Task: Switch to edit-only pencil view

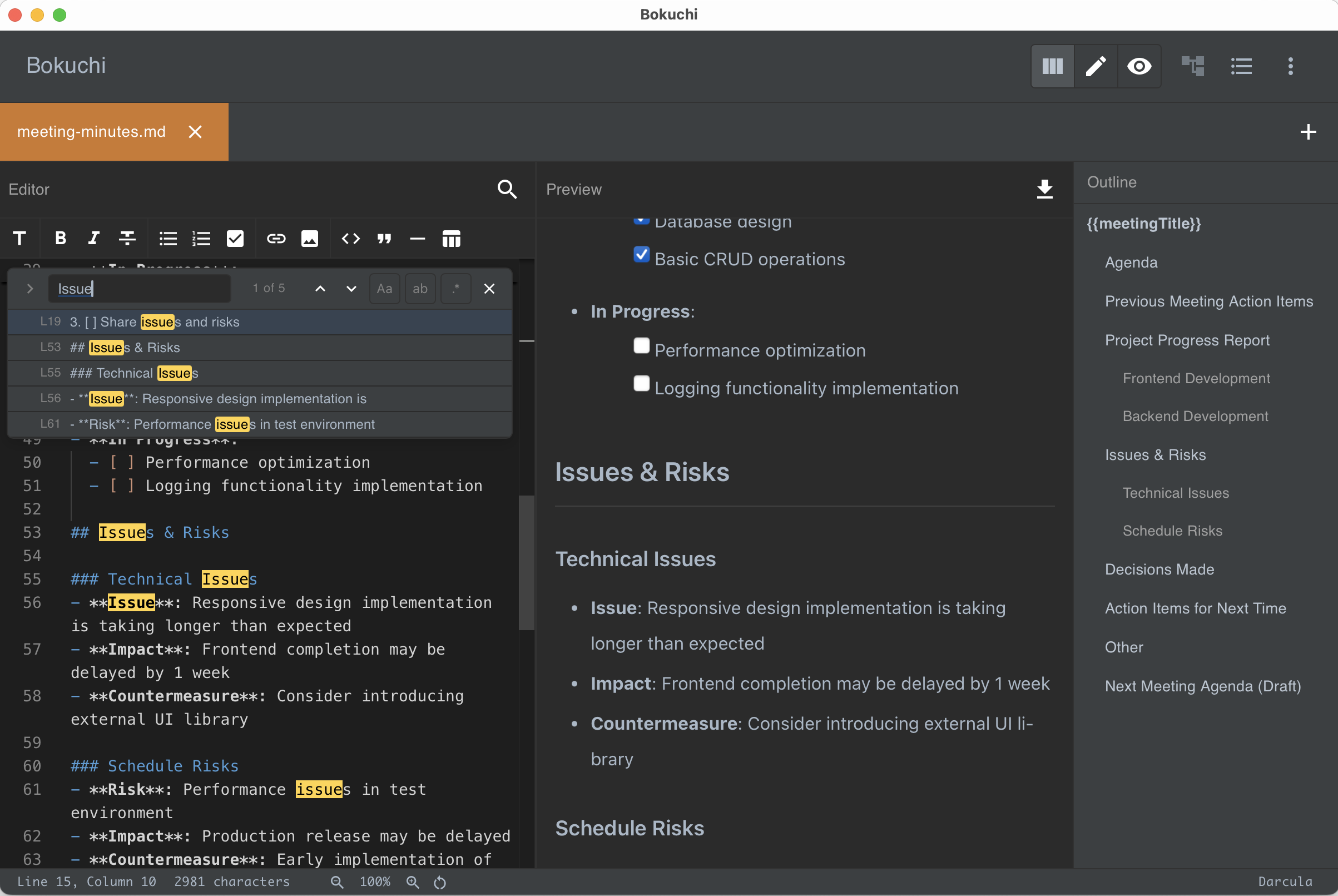Action: pos(1095,66)
